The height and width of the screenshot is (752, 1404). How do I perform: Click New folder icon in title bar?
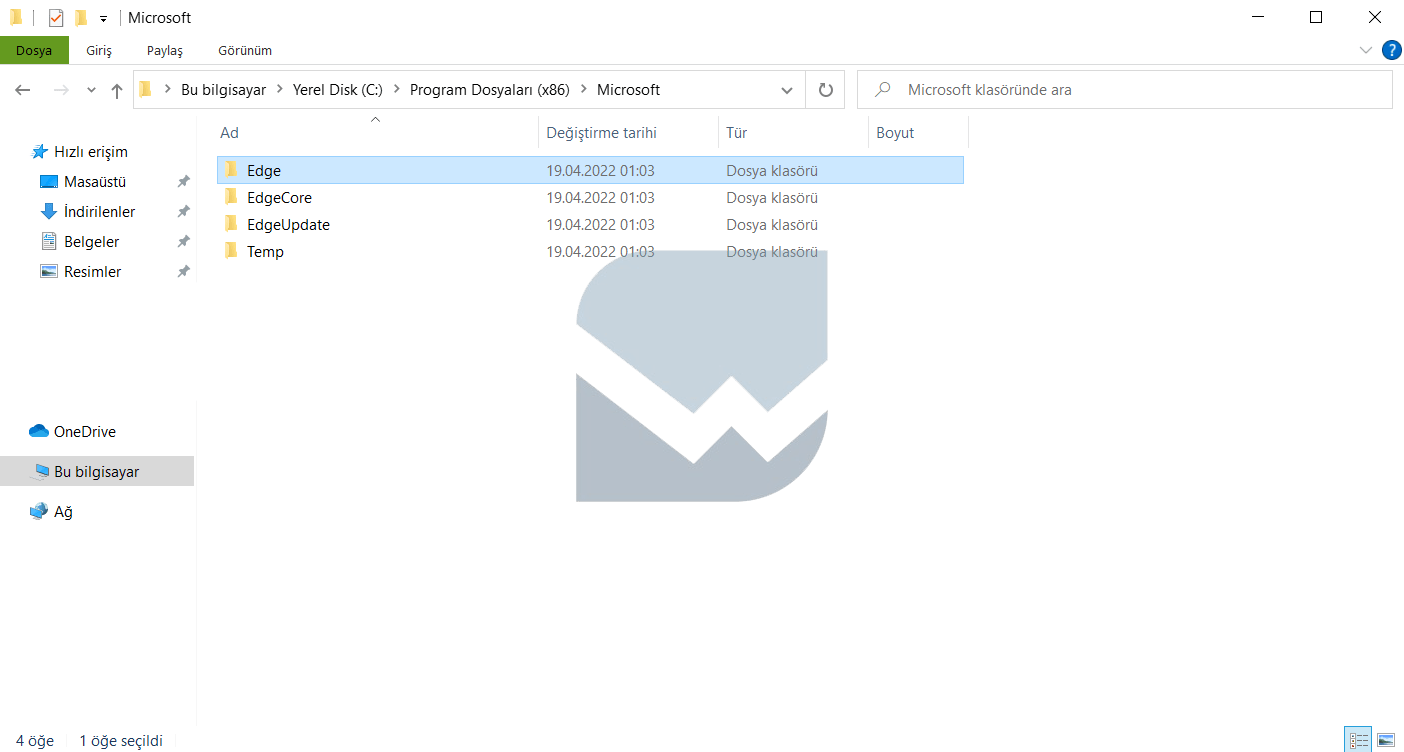(81, 18)
